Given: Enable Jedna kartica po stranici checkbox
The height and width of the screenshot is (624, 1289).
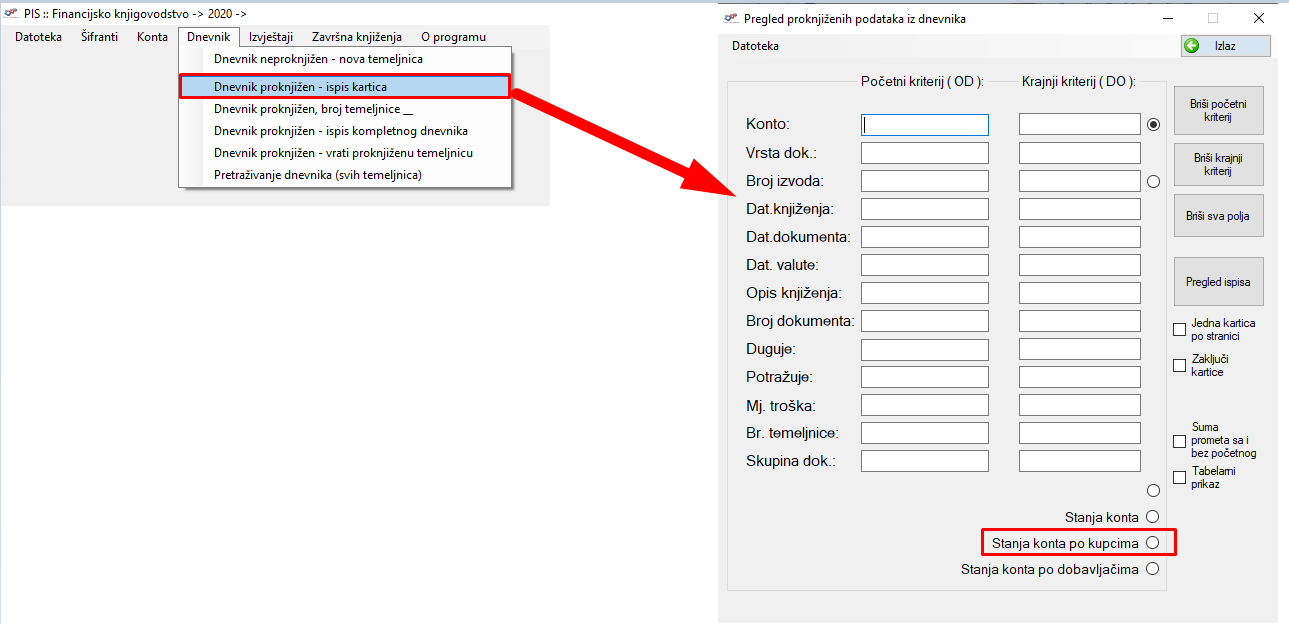Looking at the screenshot, I should click(x=1179, y=329).
